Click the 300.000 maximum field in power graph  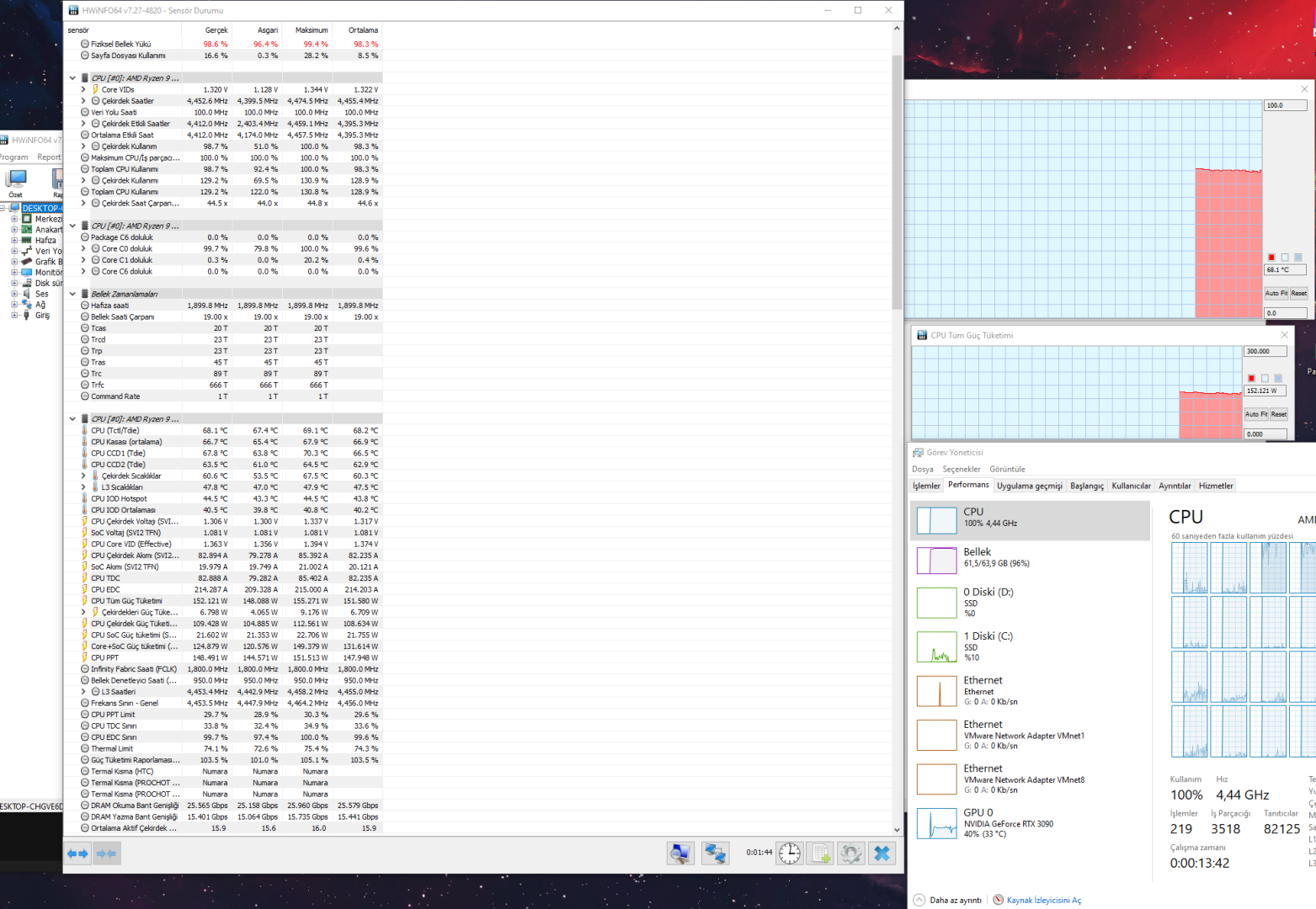tap(1265, 351)
